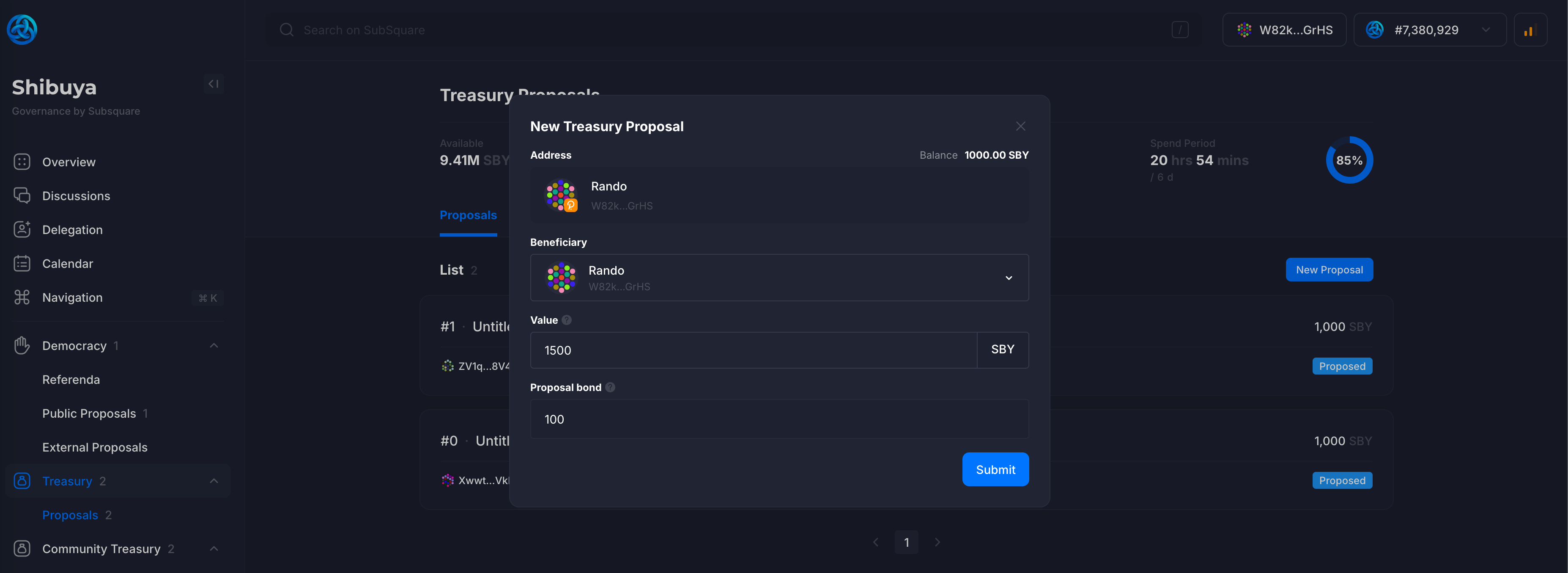Click the New Proposal button

pos(1330,269)
